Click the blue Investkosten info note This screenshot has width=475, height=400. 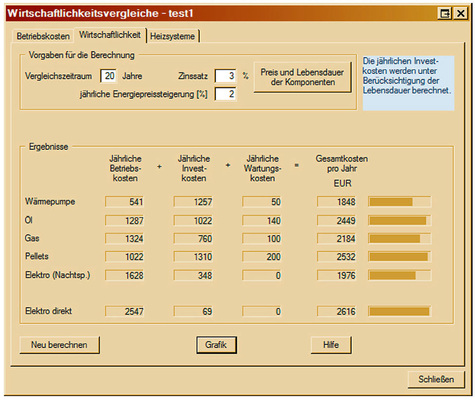point(408,83)
